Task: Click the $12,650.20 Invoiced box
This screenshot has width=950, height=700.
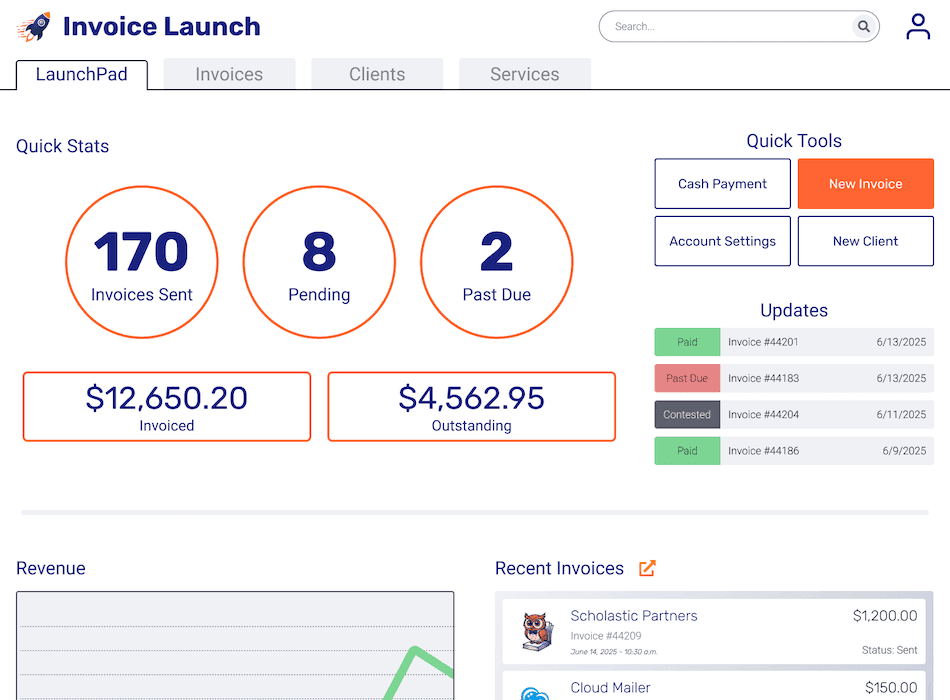Action: (x=167, y=407)
